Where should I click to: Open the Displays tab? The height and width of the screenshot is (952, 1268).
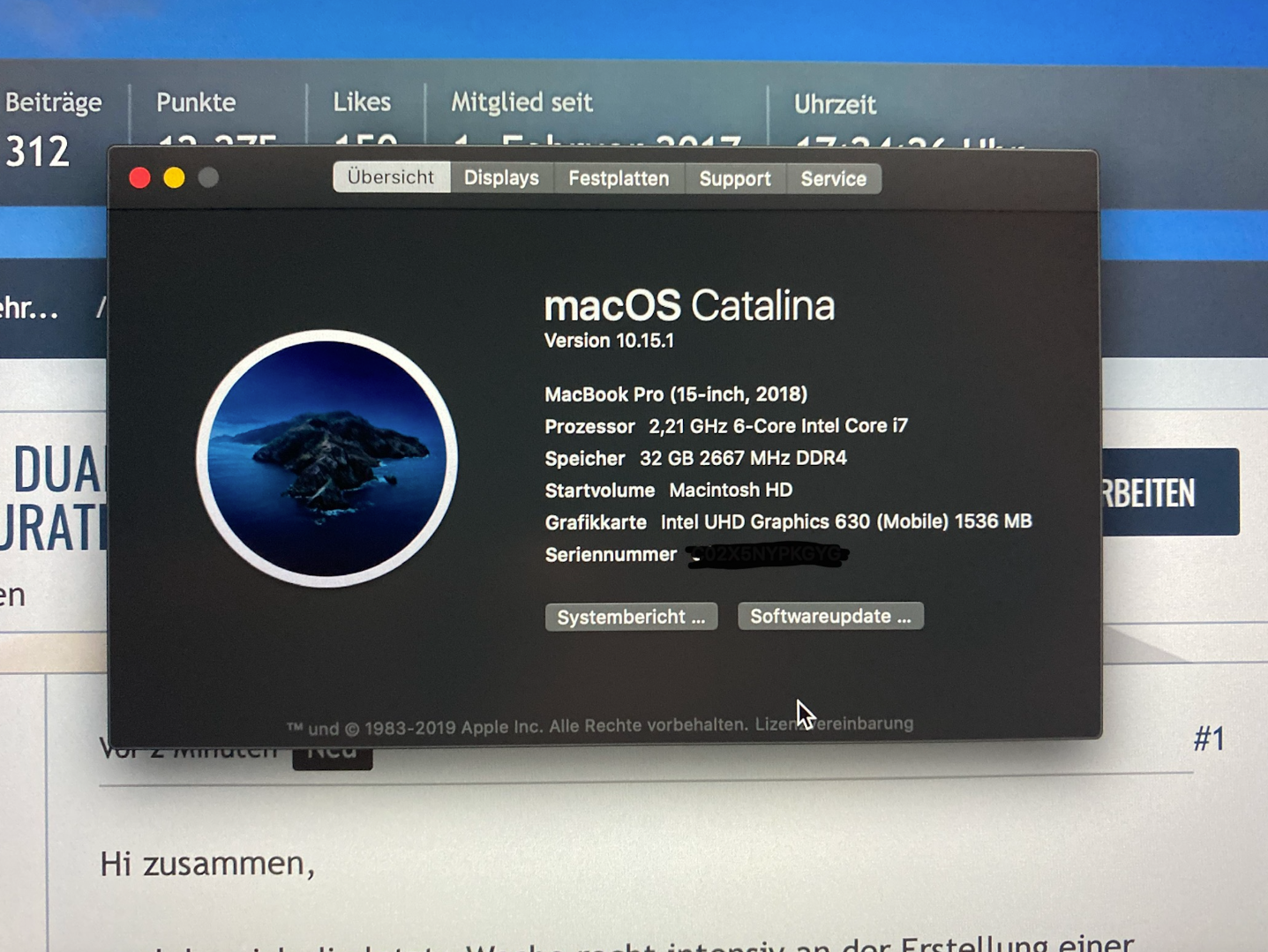tap(501, 178)
